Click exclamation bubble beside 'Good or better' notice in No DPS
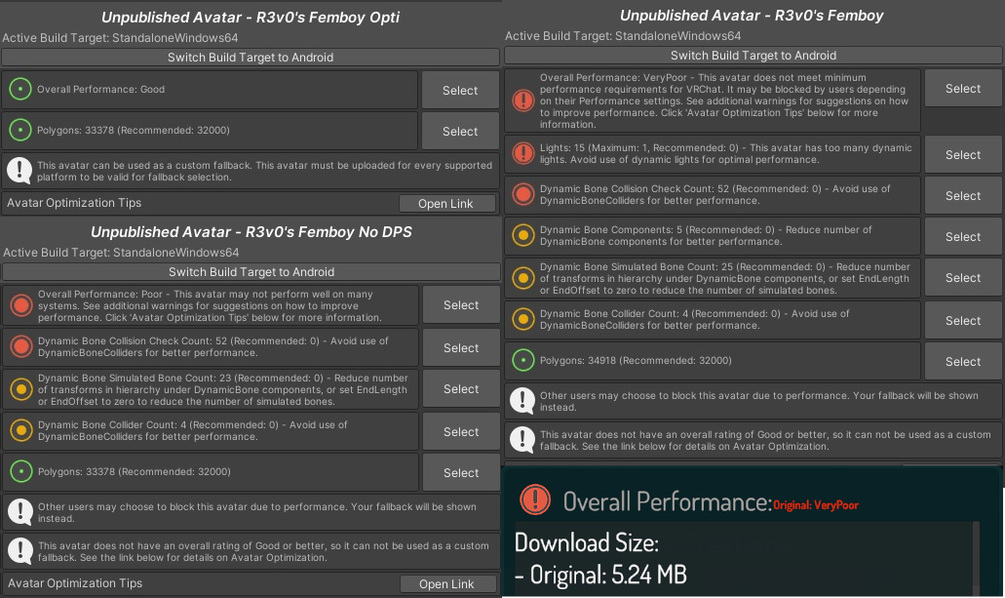This screenshot has width=1005, height=598. 20,551
